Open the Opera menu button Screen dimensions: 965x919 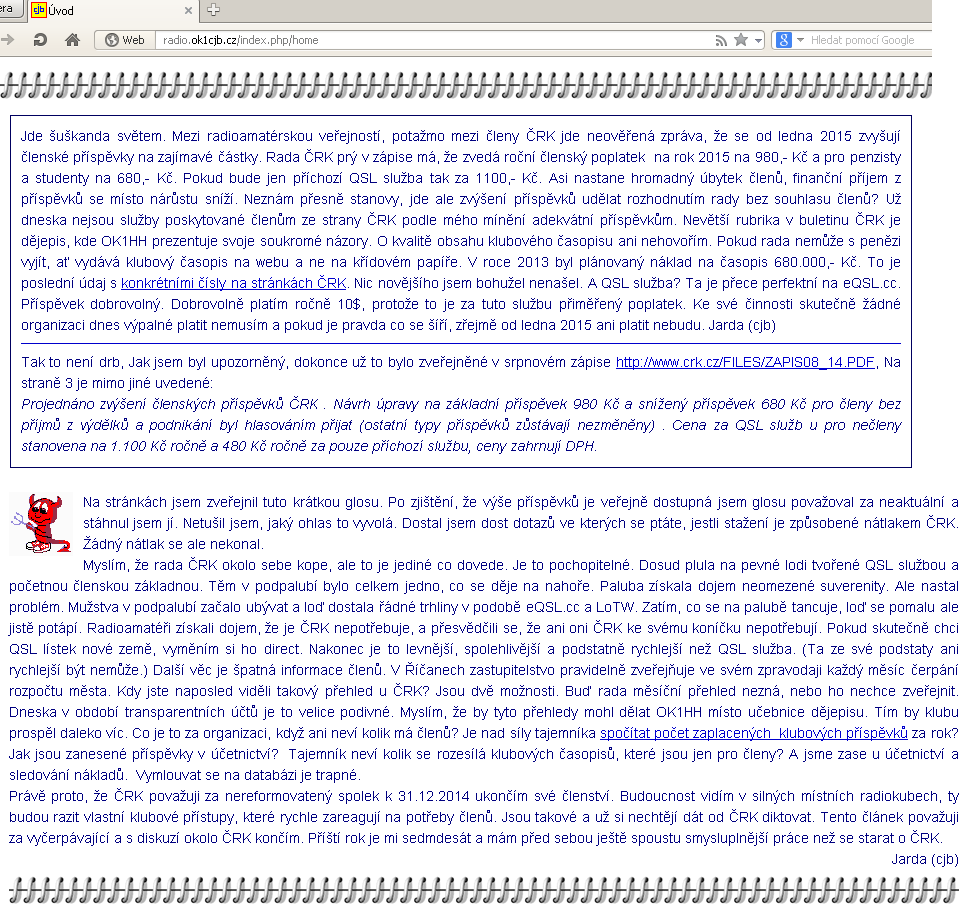pyautogui.click(x=11, y=9)
